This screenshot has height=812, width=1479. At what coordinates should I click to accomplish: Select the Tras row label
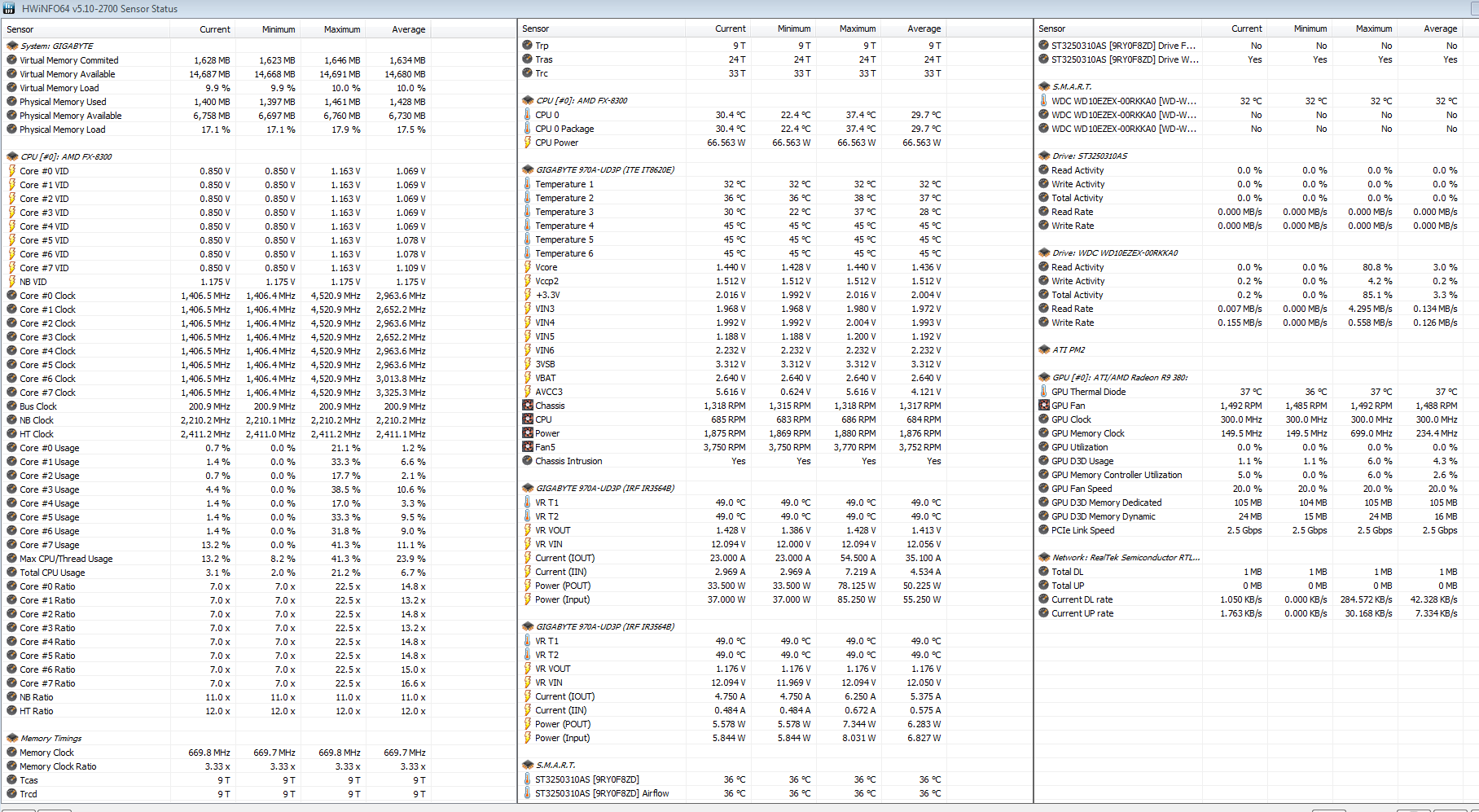544,59
